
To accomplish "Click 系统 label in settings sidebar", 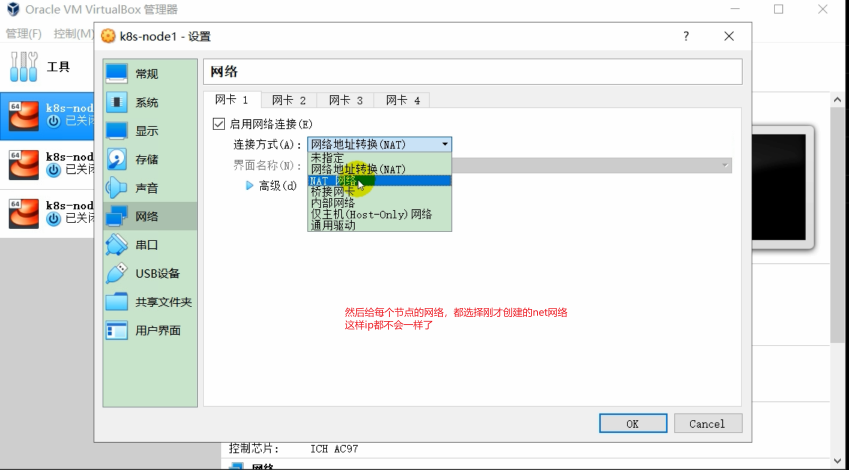I will coord(147,102).
